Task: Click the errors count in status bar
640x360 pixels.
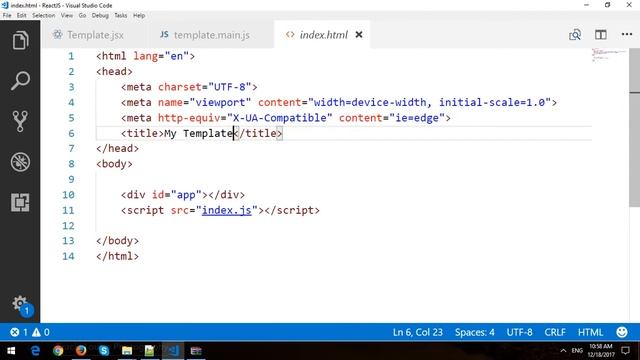Action: [19, 332]
